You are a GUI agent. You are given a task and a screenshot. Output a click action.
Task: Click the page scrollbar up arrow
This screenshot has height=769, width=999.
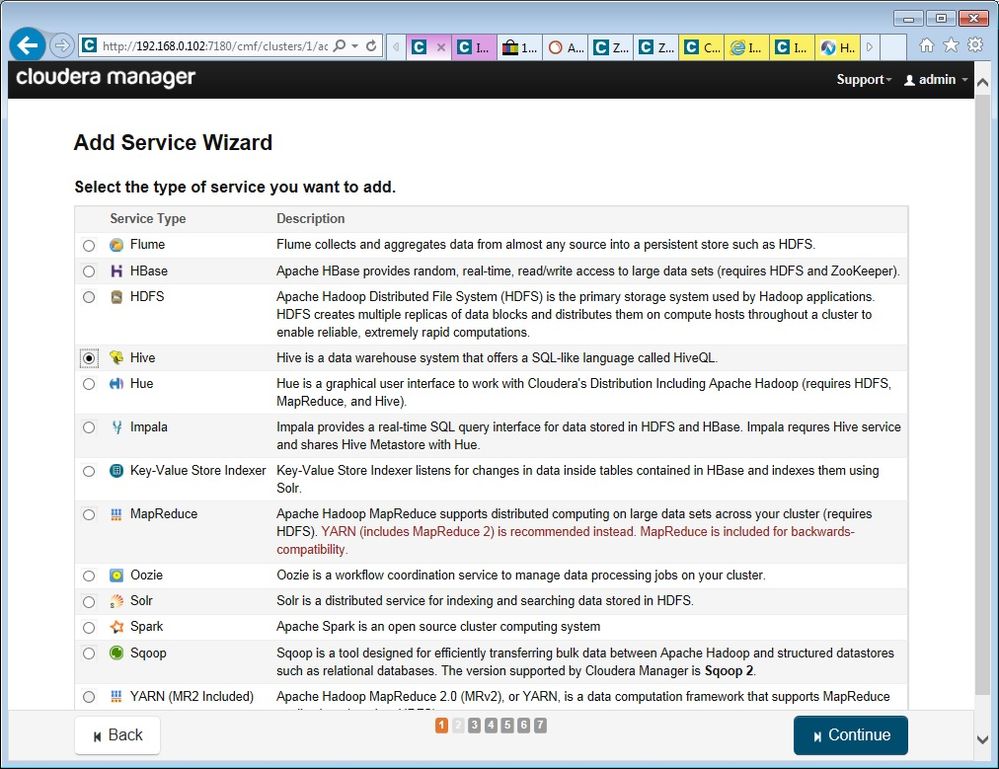982,83
